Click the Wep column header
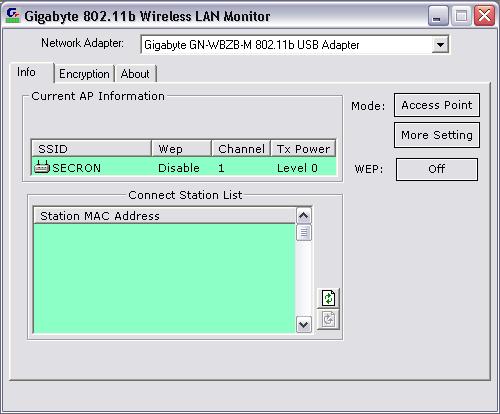 (x=181, y=148)
